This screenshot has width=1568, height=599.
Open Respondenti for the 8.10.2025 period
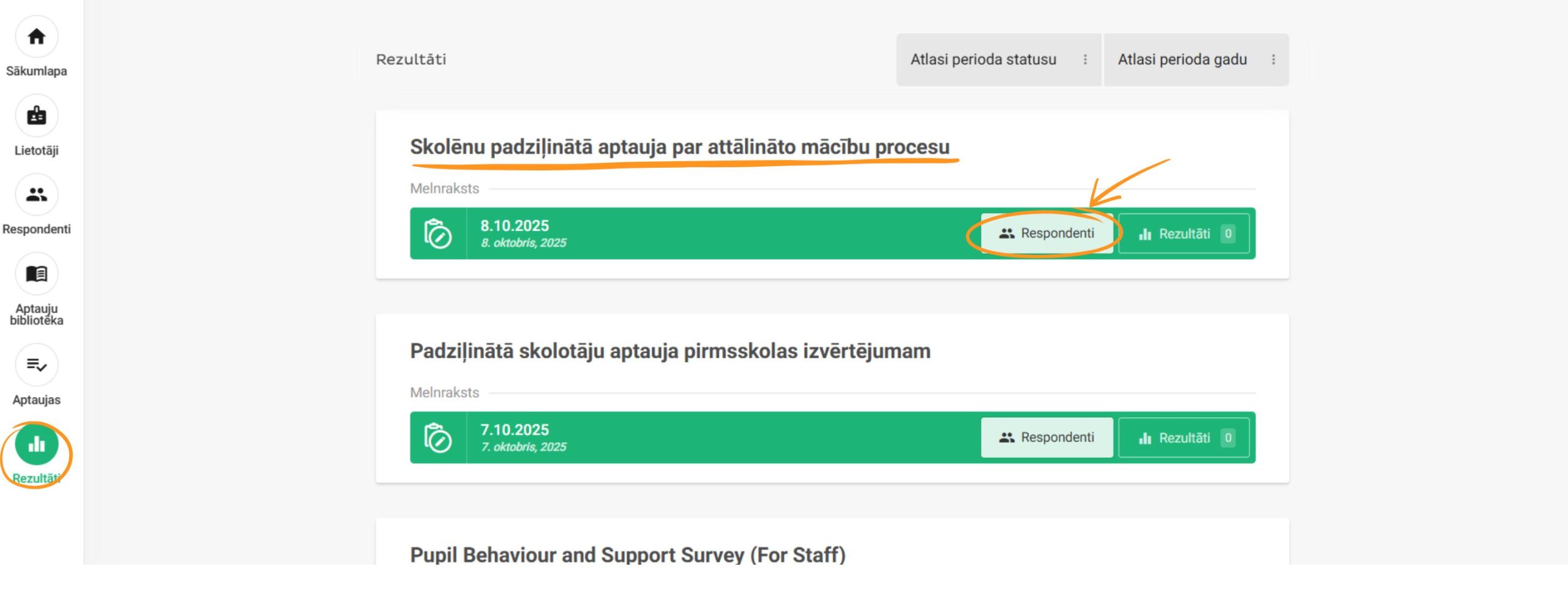[x=1047, y=233]
